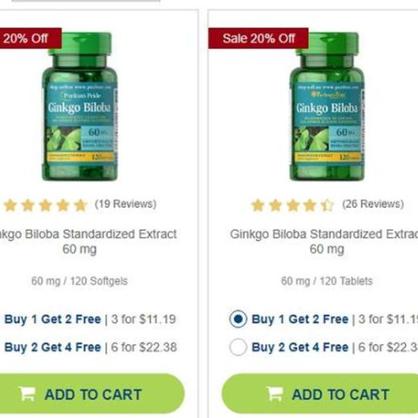
Task: Open the Ginkgo Biloba softgels bottle image
Action: click(x=80, y=107)
